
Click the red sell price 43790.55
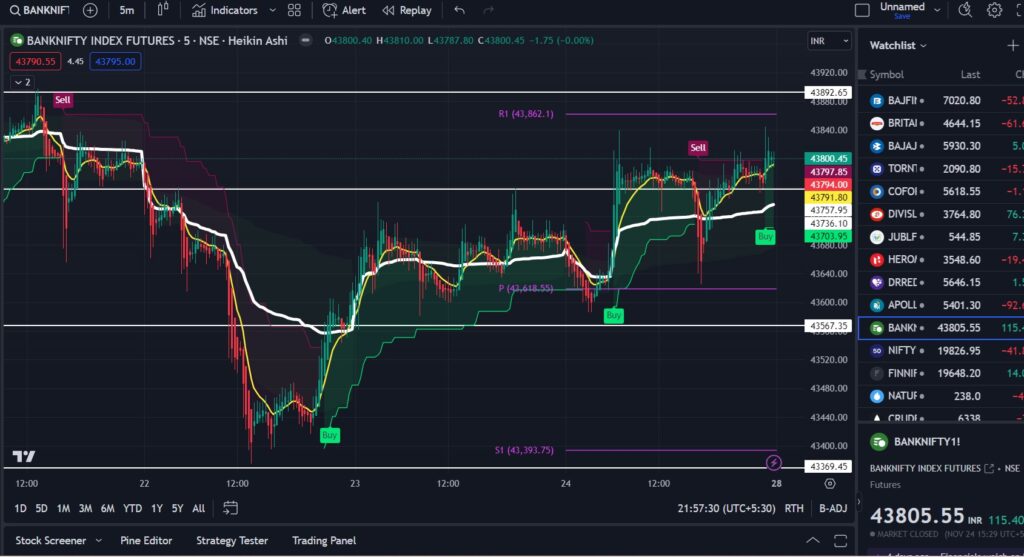click(x=35, y=61)
